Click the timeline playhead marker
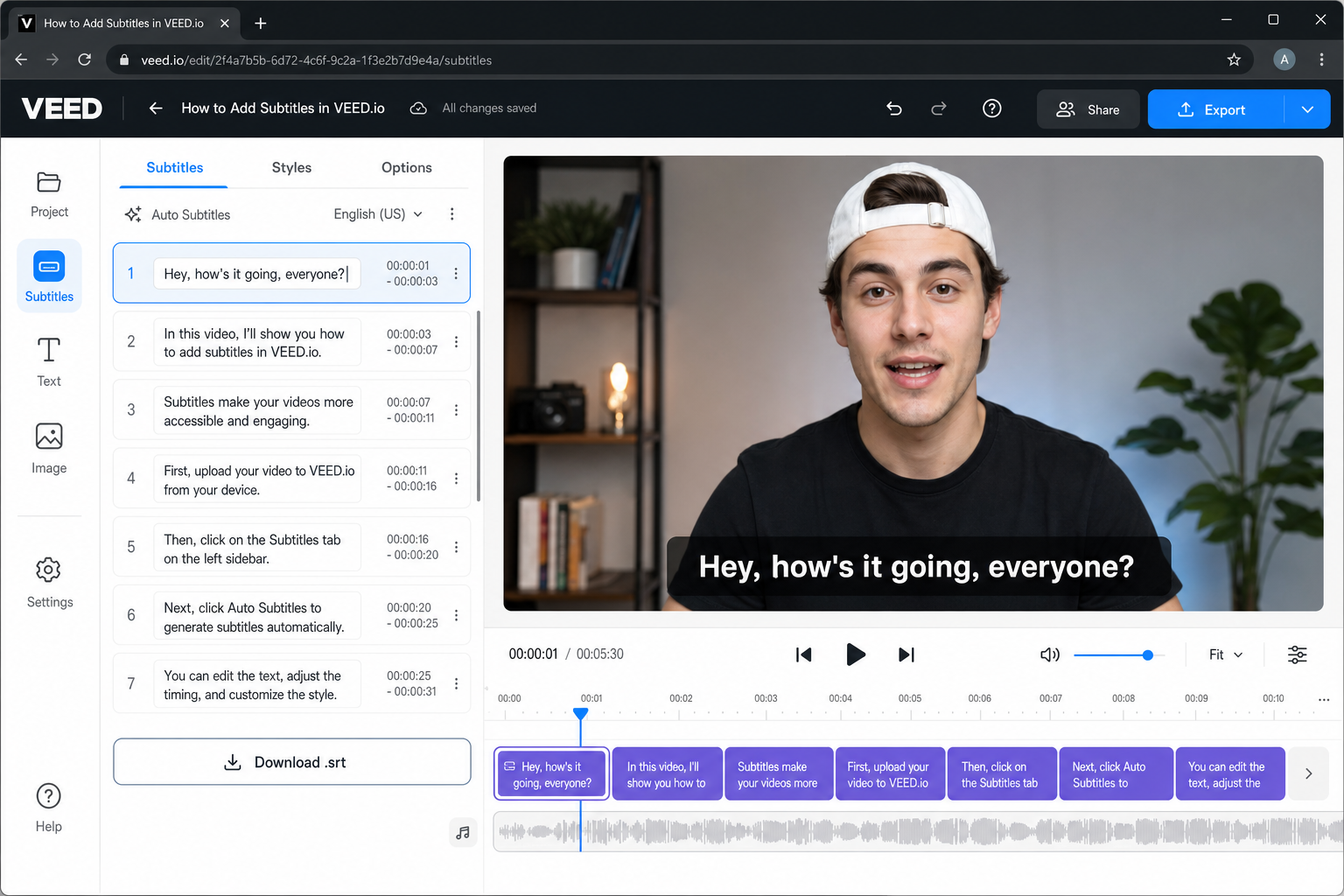 point(580,714)
